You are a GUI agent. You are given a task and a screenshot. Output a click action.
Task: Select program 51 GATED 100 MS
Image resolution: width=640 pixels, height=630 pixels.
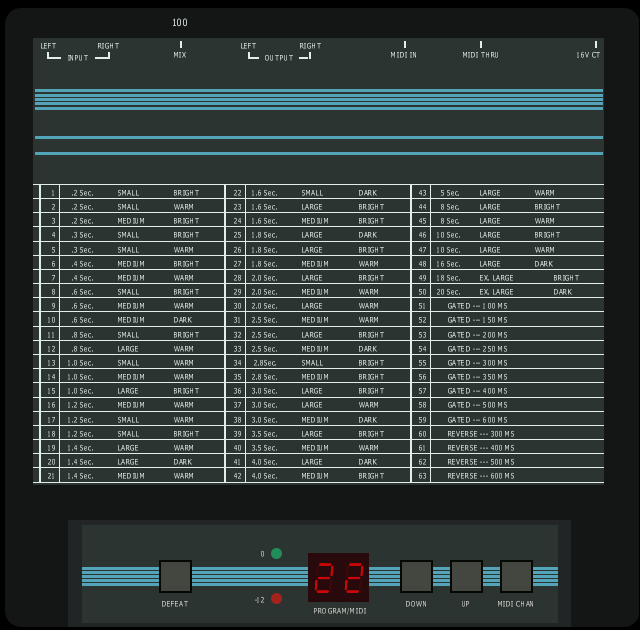coord(508,306)
